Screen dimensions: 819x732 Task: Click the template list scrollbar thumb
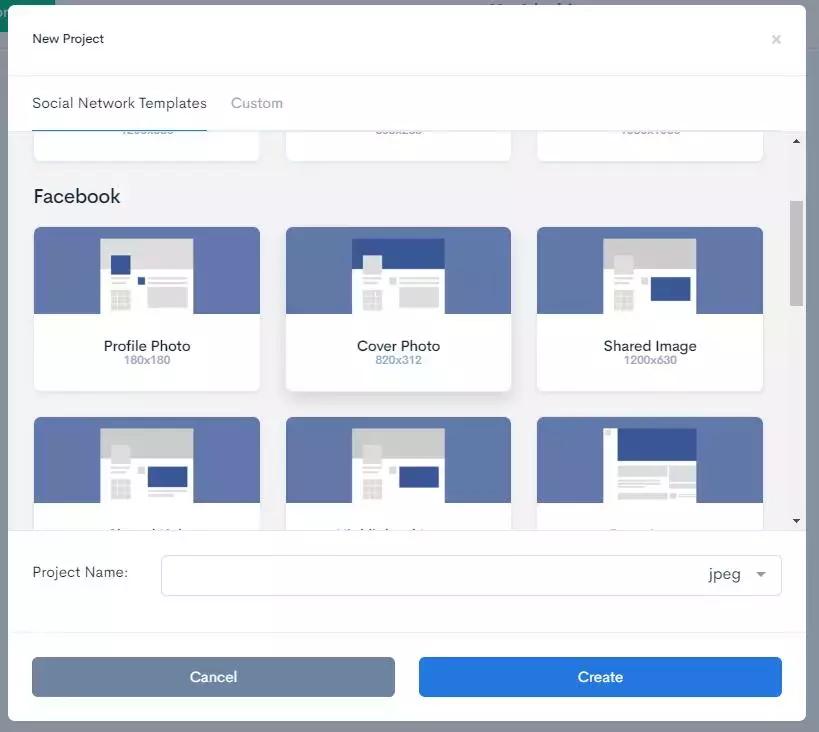coord(796,252)
